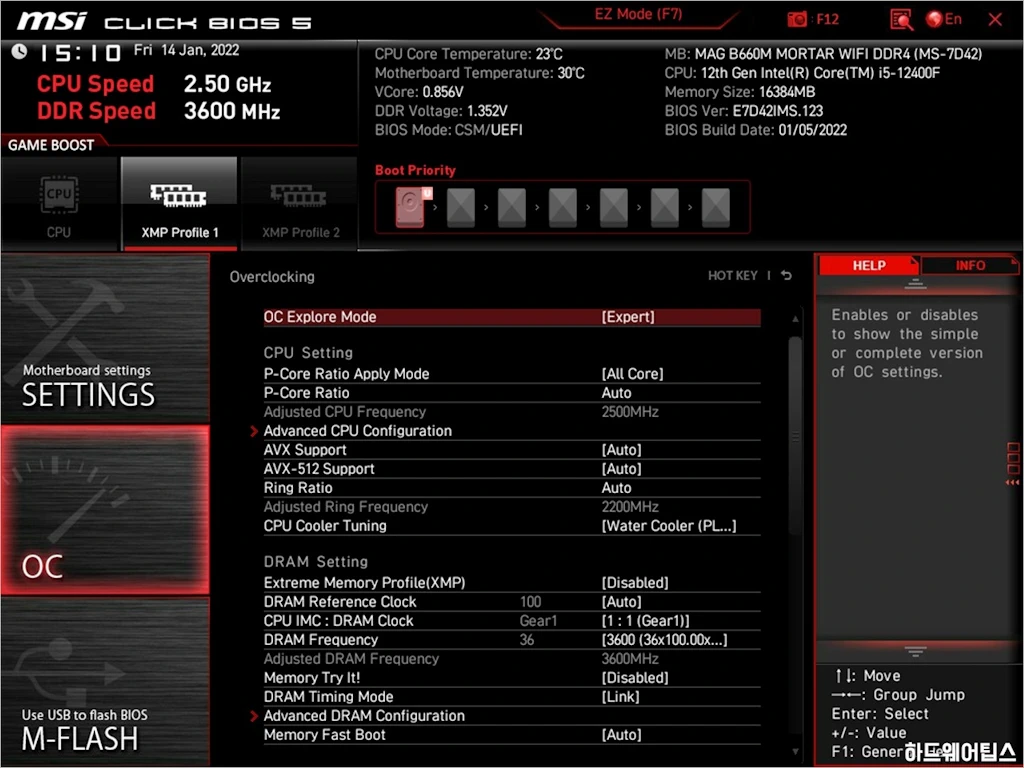
Task: Open OC Explore Mode Expert dropdown
Action: [x=628, y=317]
